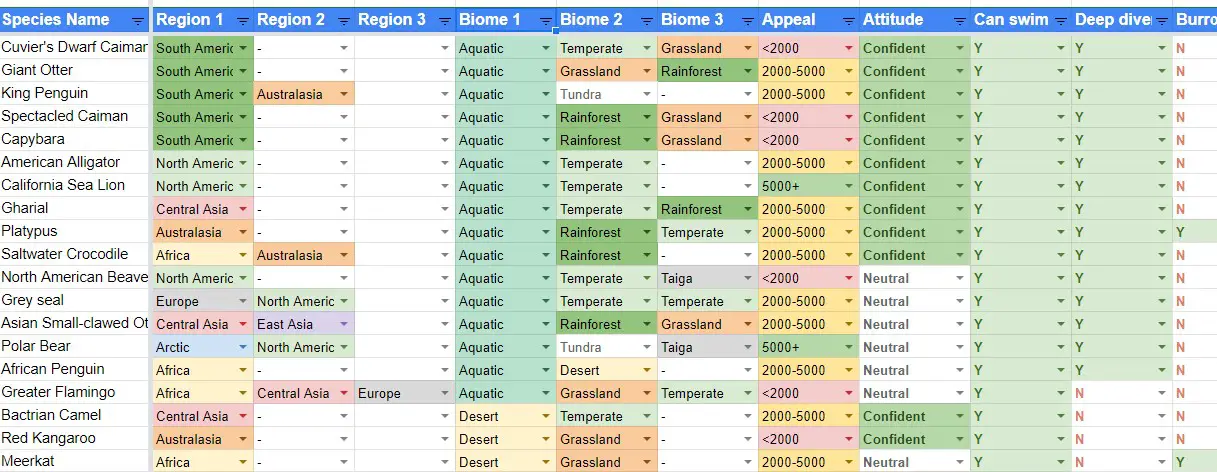
Task: Open the Appeal header filter icon
Action: pyautogui.click(x=849, y=20)
